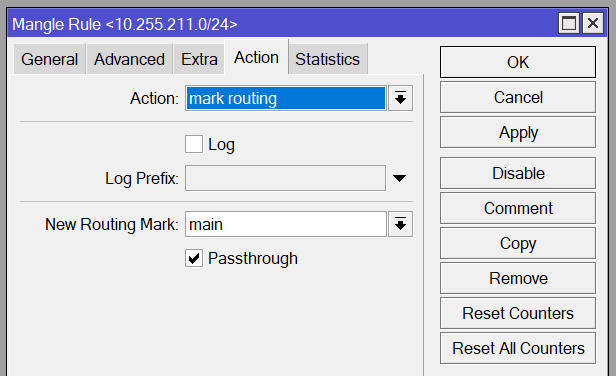Image resolution: width=616 pixels, height=376 pixels.
Task: Remove the mangle rule
Action: [x=518, y=278]
